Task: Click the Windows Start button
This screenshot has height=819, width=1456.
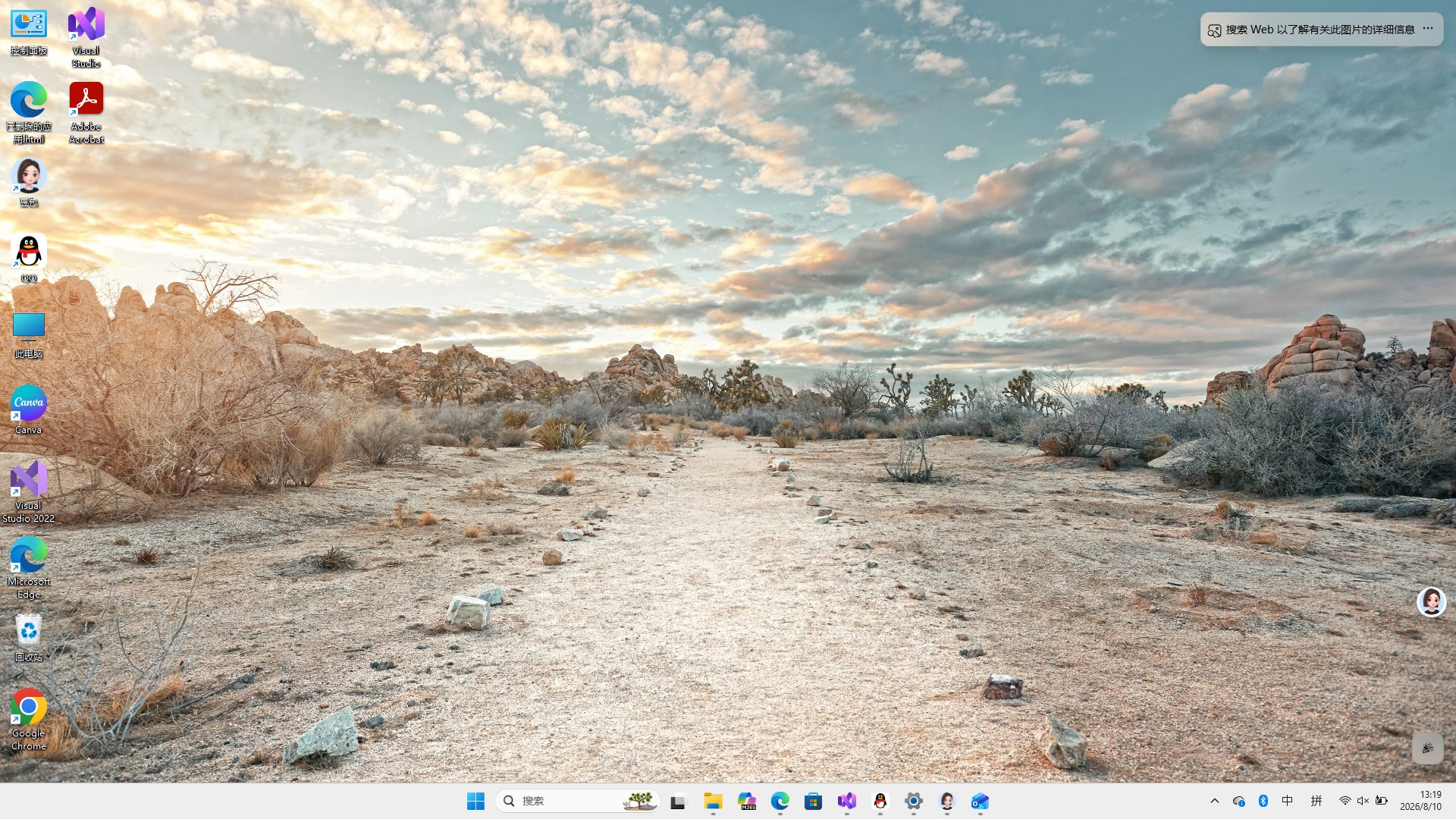Action: point(475,801)
